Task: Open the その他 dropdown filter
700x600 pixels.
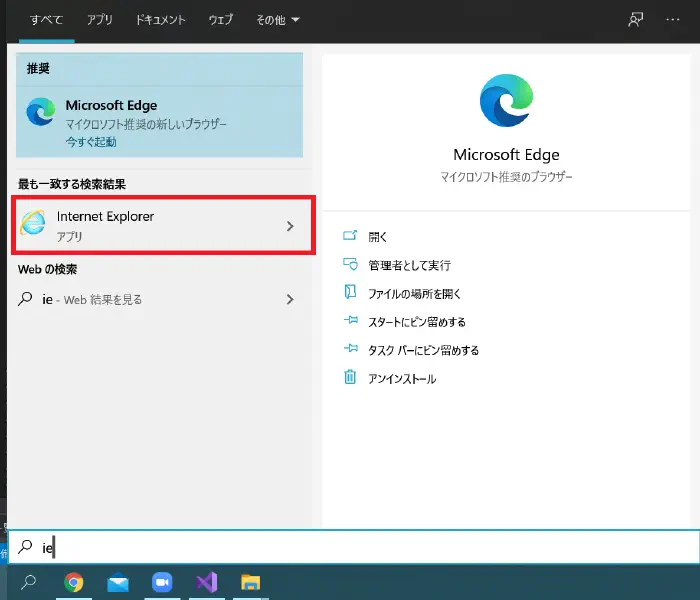Action: (x=277, y=20)
